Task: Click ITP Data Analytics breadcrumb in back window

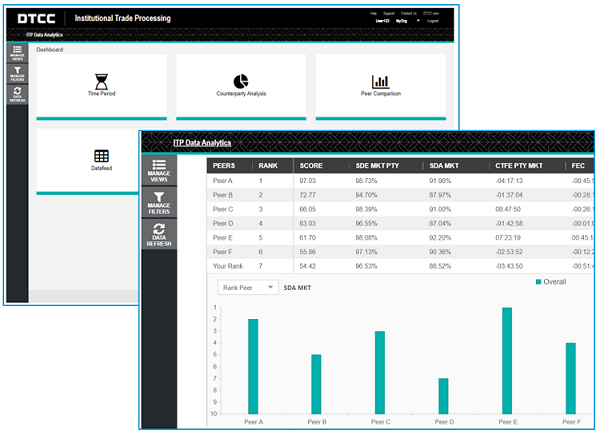Action: pos(44,35)
